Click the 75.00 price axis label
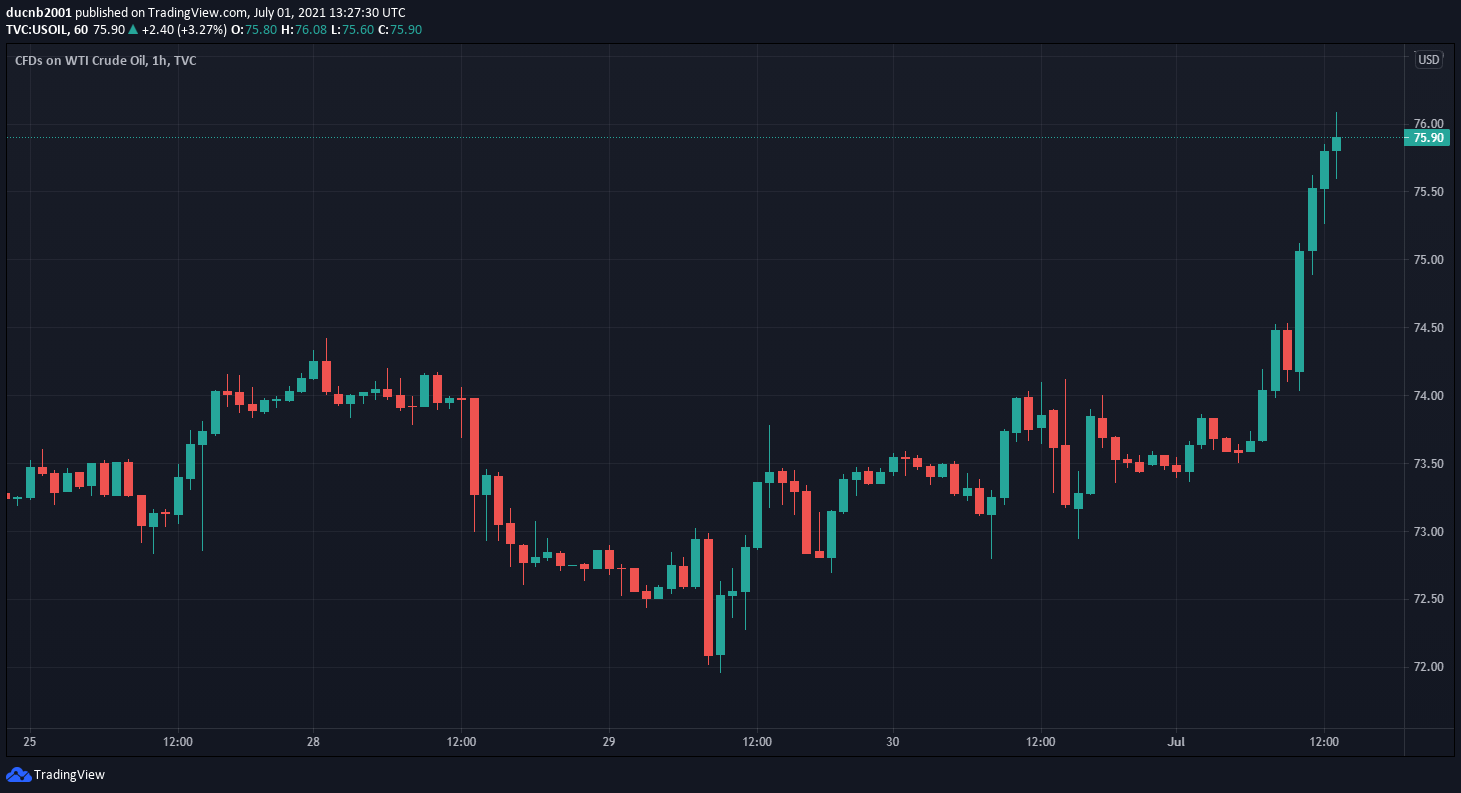This screenshot has width=1461, height=793. click(1428, 260)
